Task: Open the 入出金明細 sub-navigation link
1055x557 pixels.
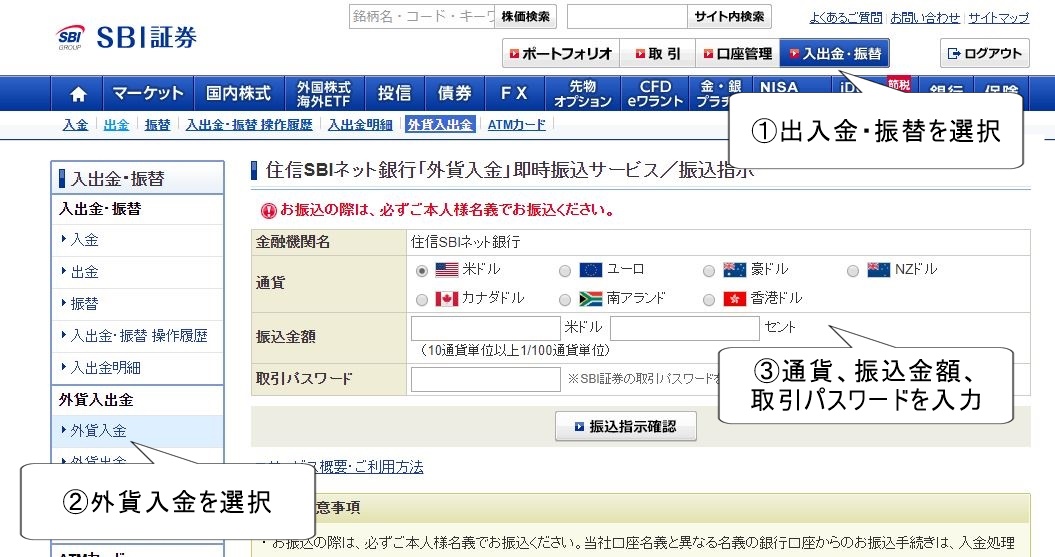Action: point(360,124)
